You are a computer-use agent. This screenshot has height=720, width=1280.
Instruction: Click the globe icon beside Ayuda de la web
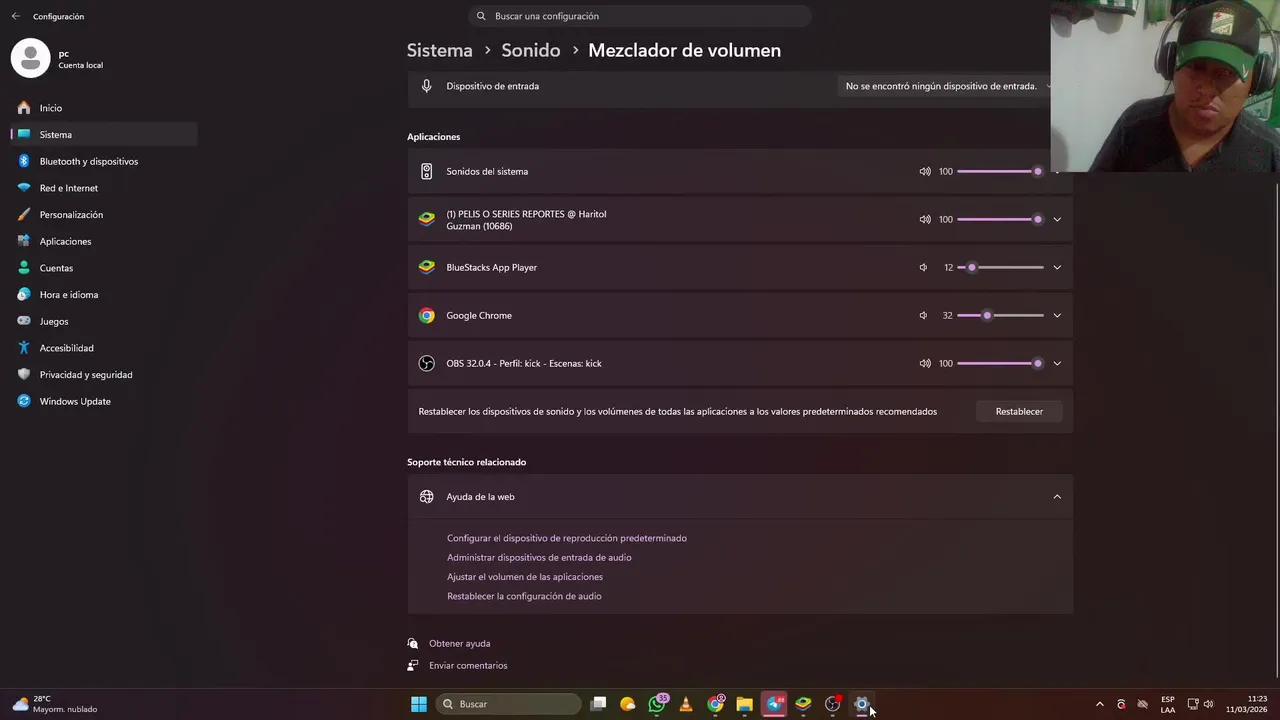[x=427, y=496]
